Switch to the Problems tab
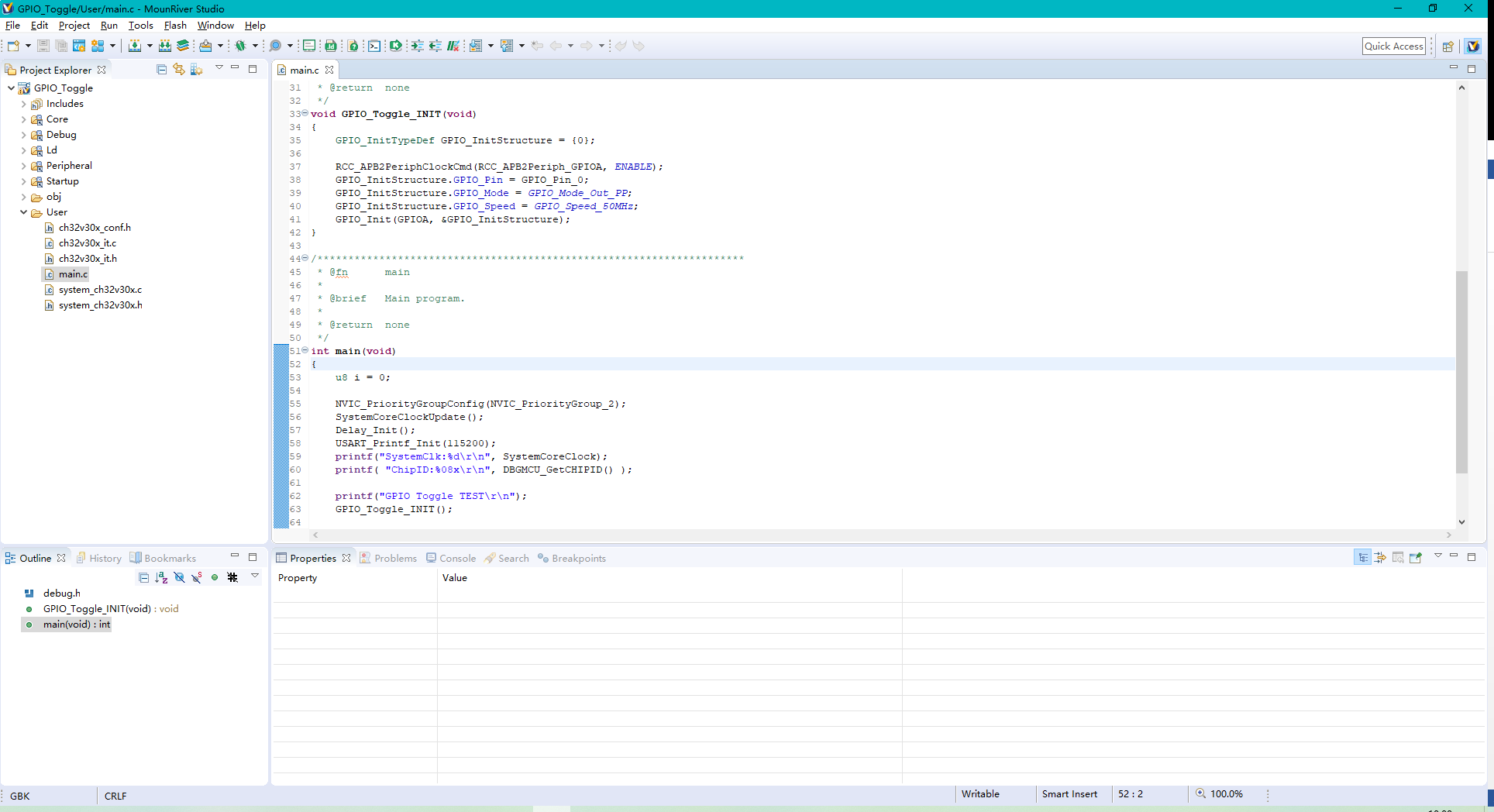Screen dimensions: 1494x812 point(388,558)
